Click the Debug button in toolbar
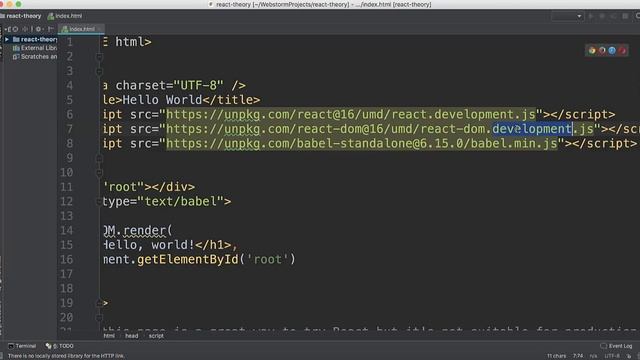Screen dimensions: 640x360 coord(602,16)
